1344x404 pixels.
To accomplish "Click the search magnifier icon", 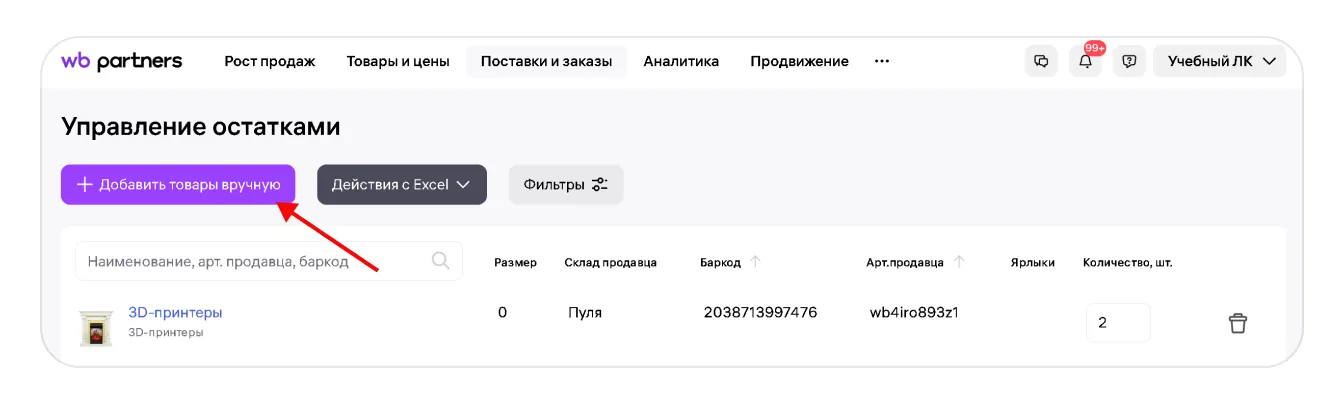I will (x=440, y=261).
